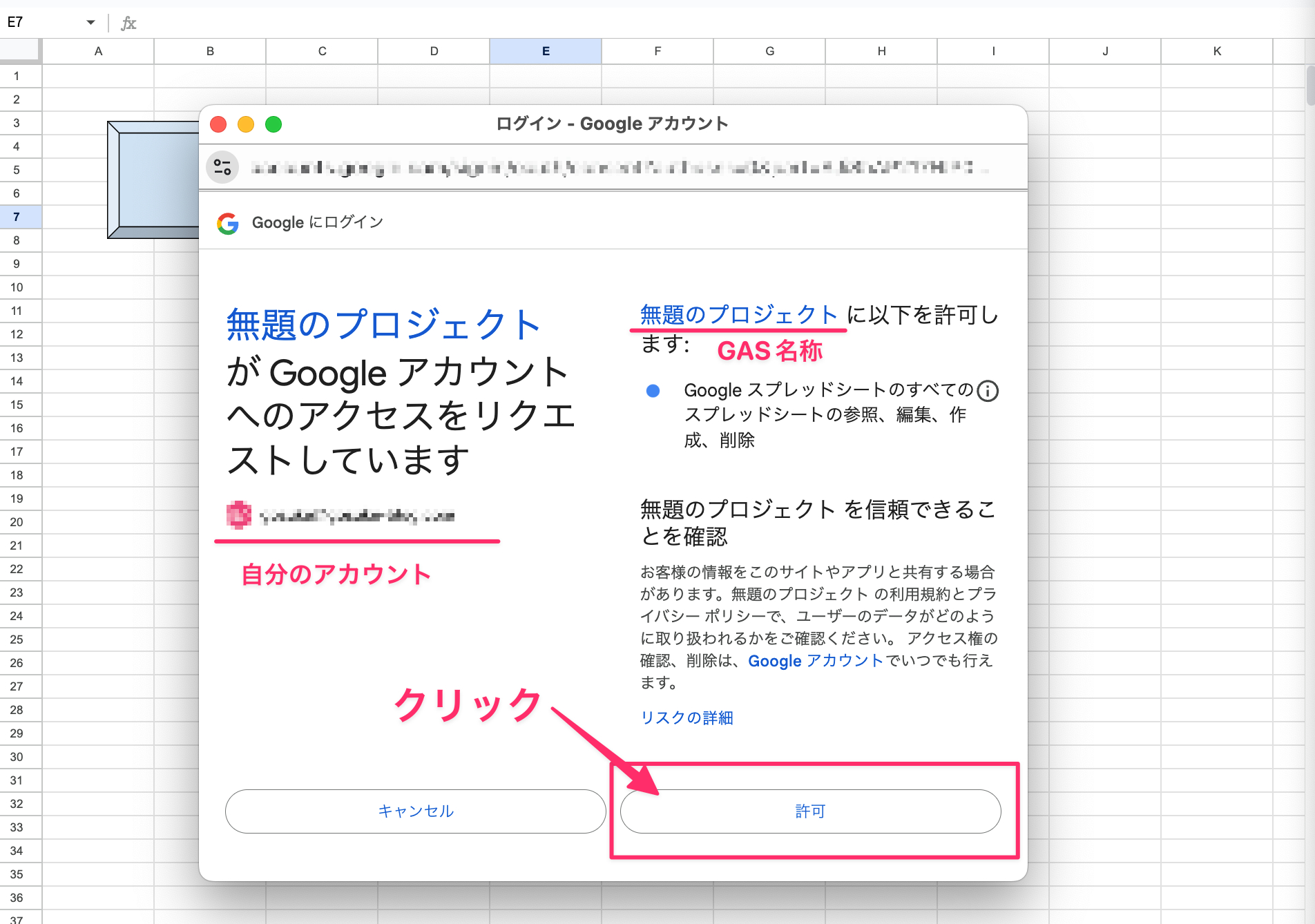Viewport: 1315px width, 924px height.
Task: Click the Google スプレッドシート permission description text
Action: click(x=829, y=415)
